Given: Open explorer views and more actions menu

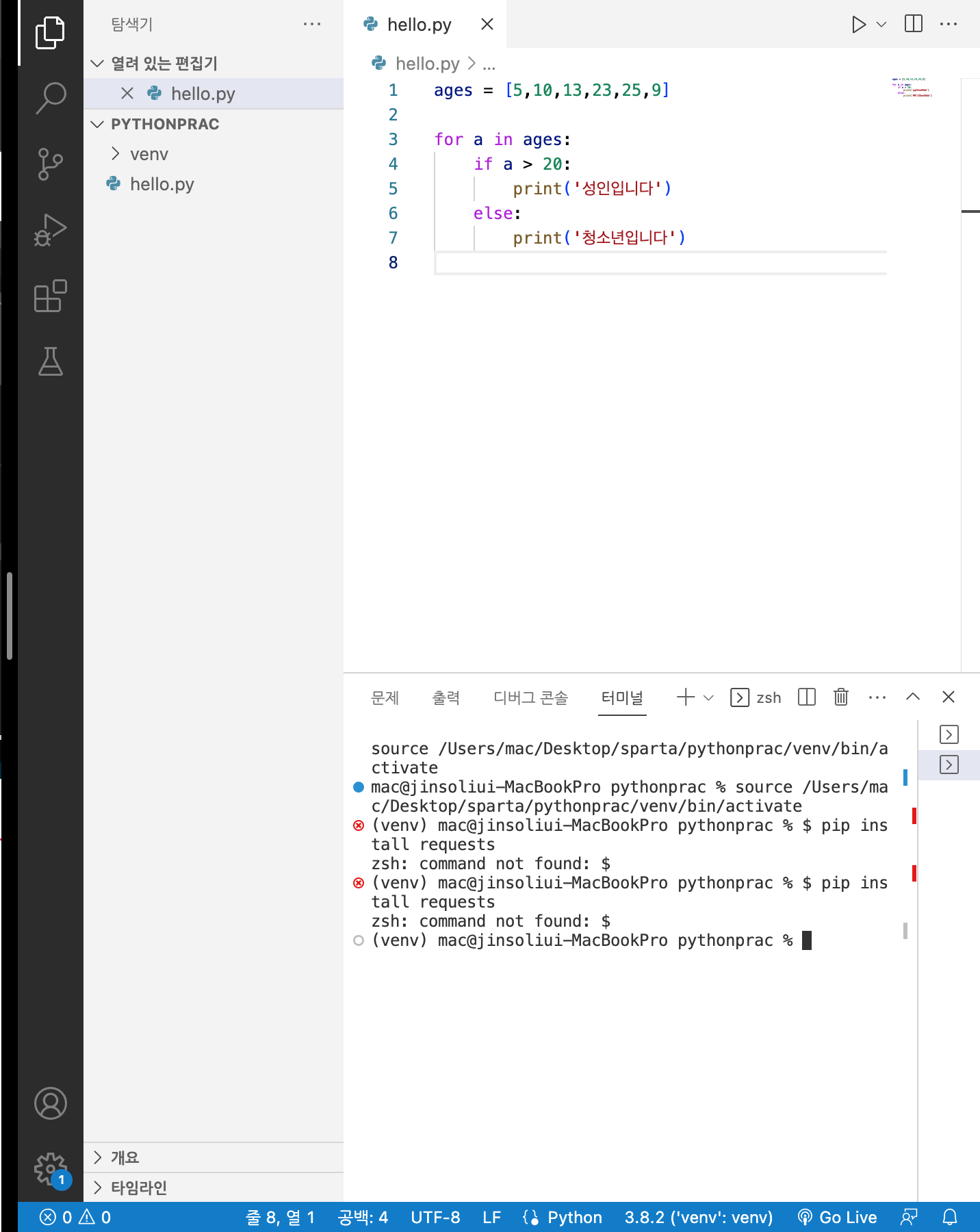Looking at the screenshot, I should coord(312,24).
